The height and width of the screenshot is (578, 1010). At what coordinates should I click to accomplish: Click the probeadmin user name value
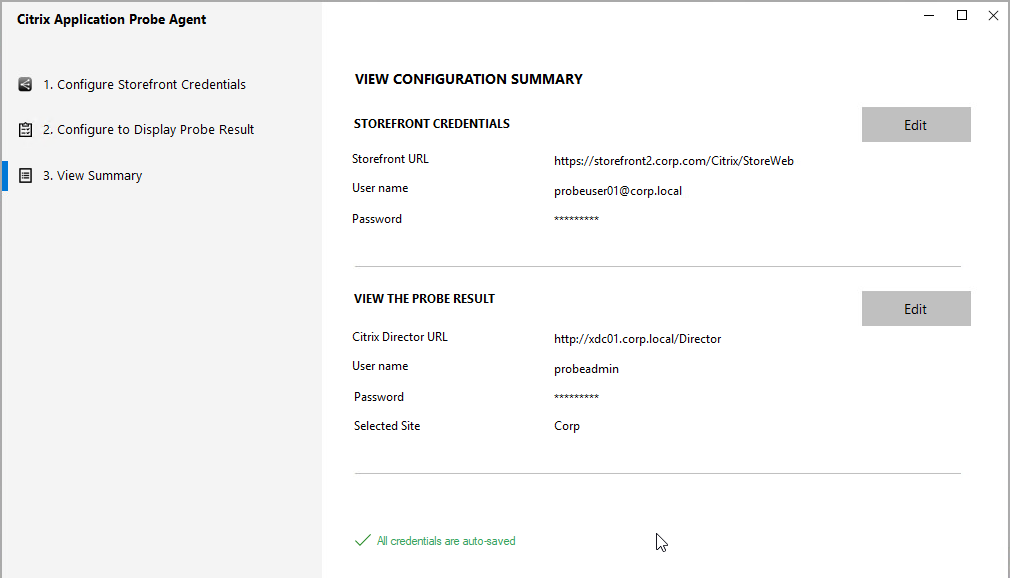(x=586, y=369)
